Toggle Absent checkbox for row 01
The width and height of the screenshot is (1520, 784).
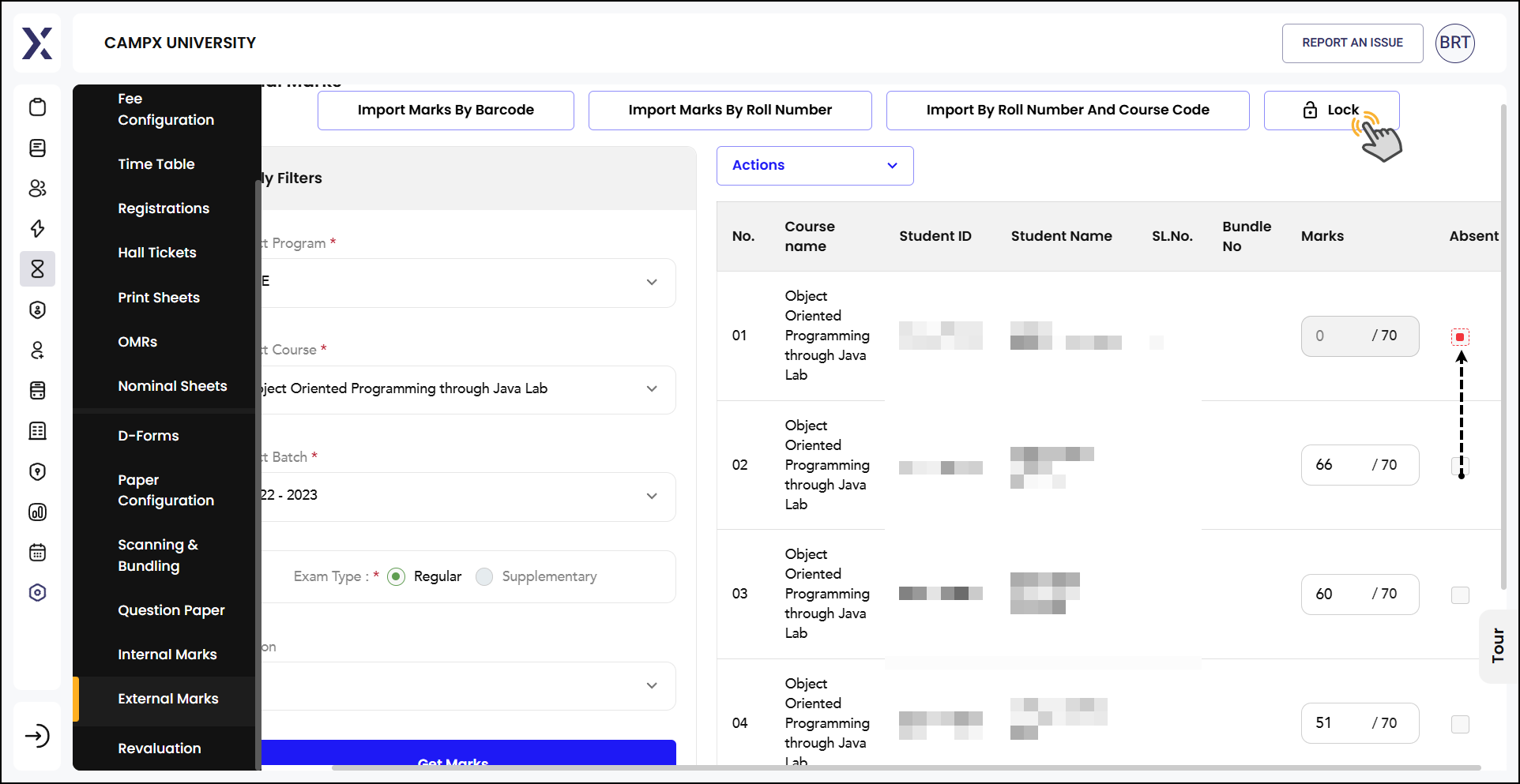click(x=1460, y=337)
